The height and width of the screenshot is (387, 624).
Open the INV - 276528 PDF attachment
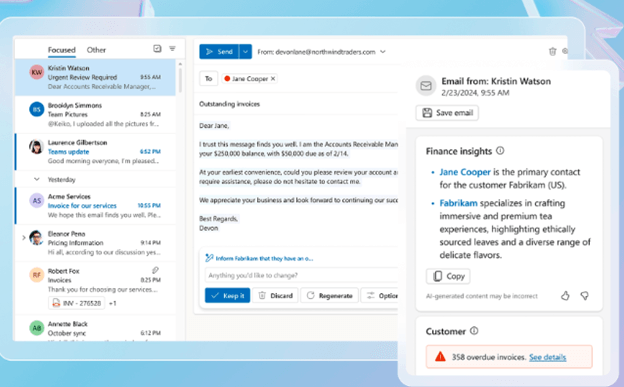pos(76,303)
